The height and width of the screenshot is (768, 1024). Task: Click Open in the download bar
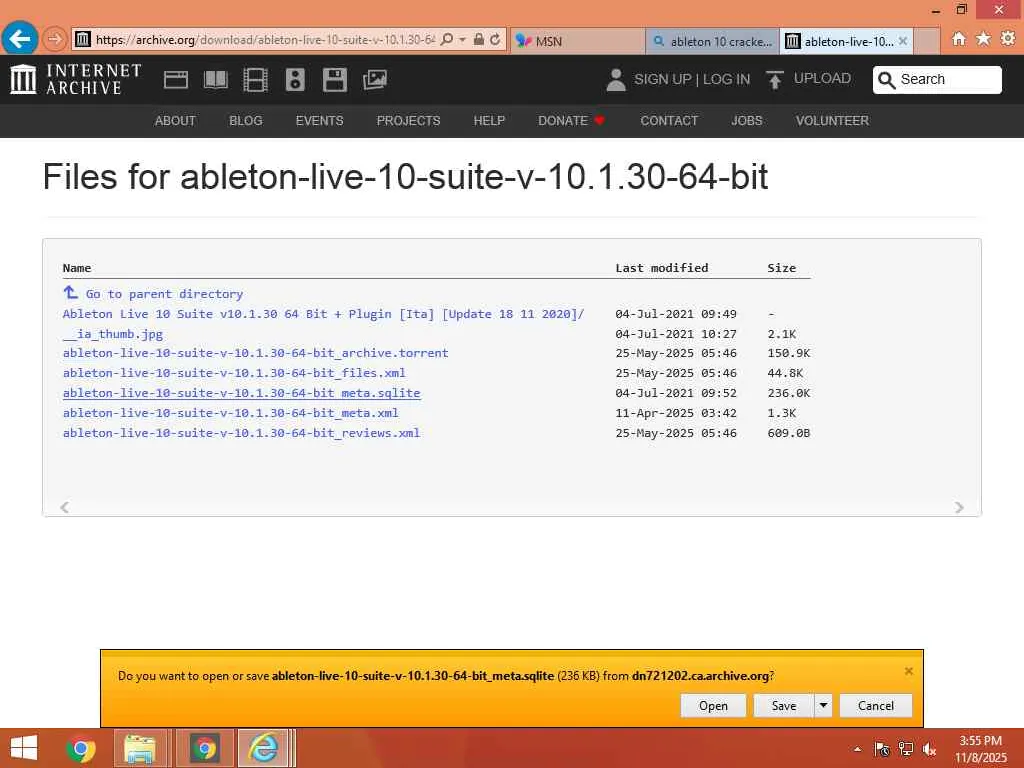[713, 705]
